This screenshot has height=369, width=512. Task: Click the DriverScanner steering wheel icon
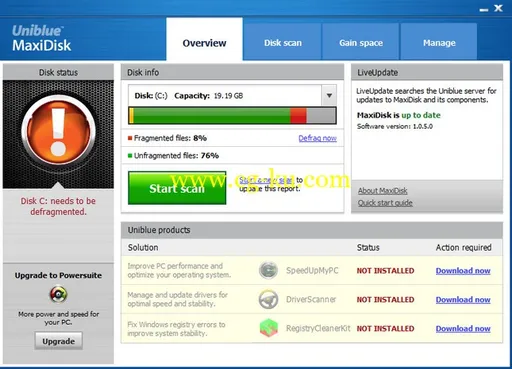click(268, 299)
